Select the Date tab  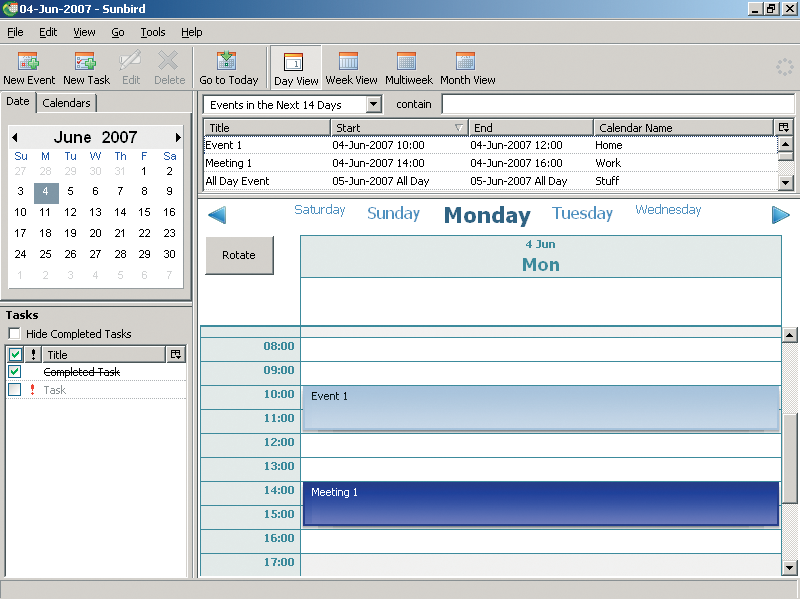pyautogui.click(x=18, y=102)
